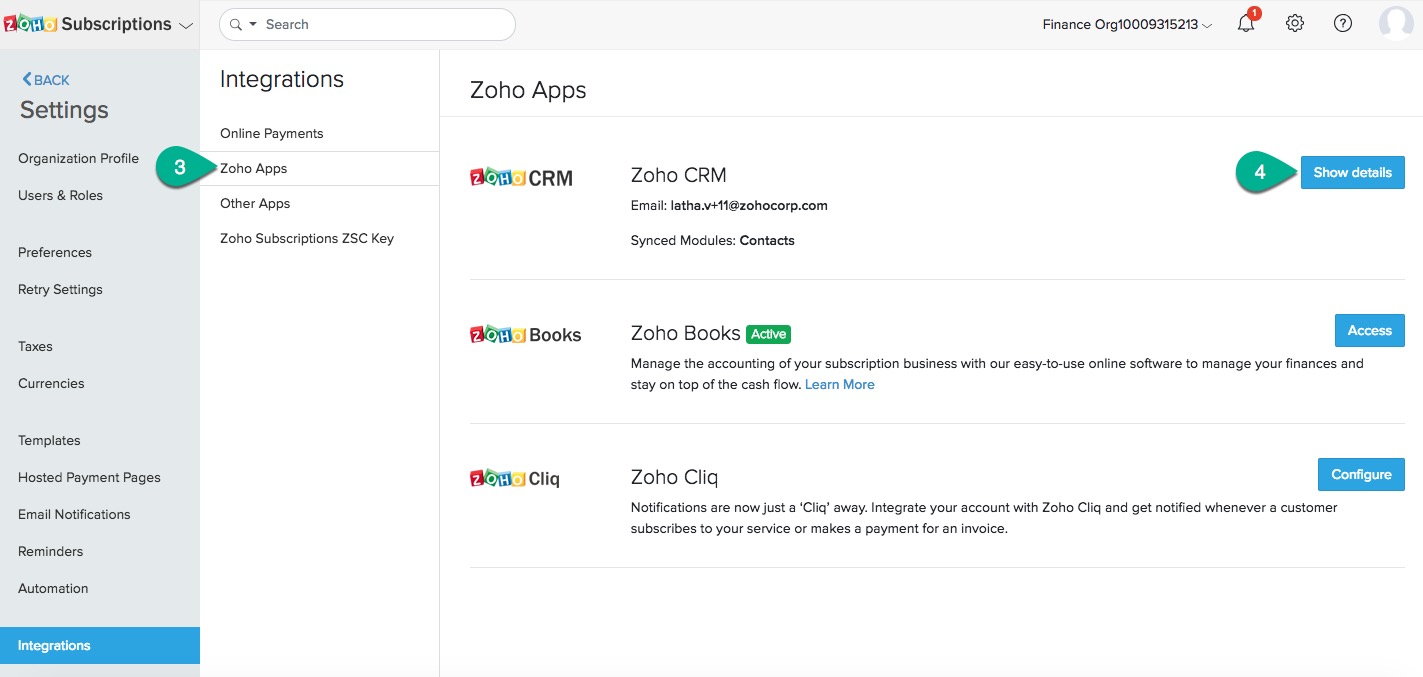Expand the search filter dropdown arrow
This screenshot has height=677, width=1423.
[x=253, y=24]
